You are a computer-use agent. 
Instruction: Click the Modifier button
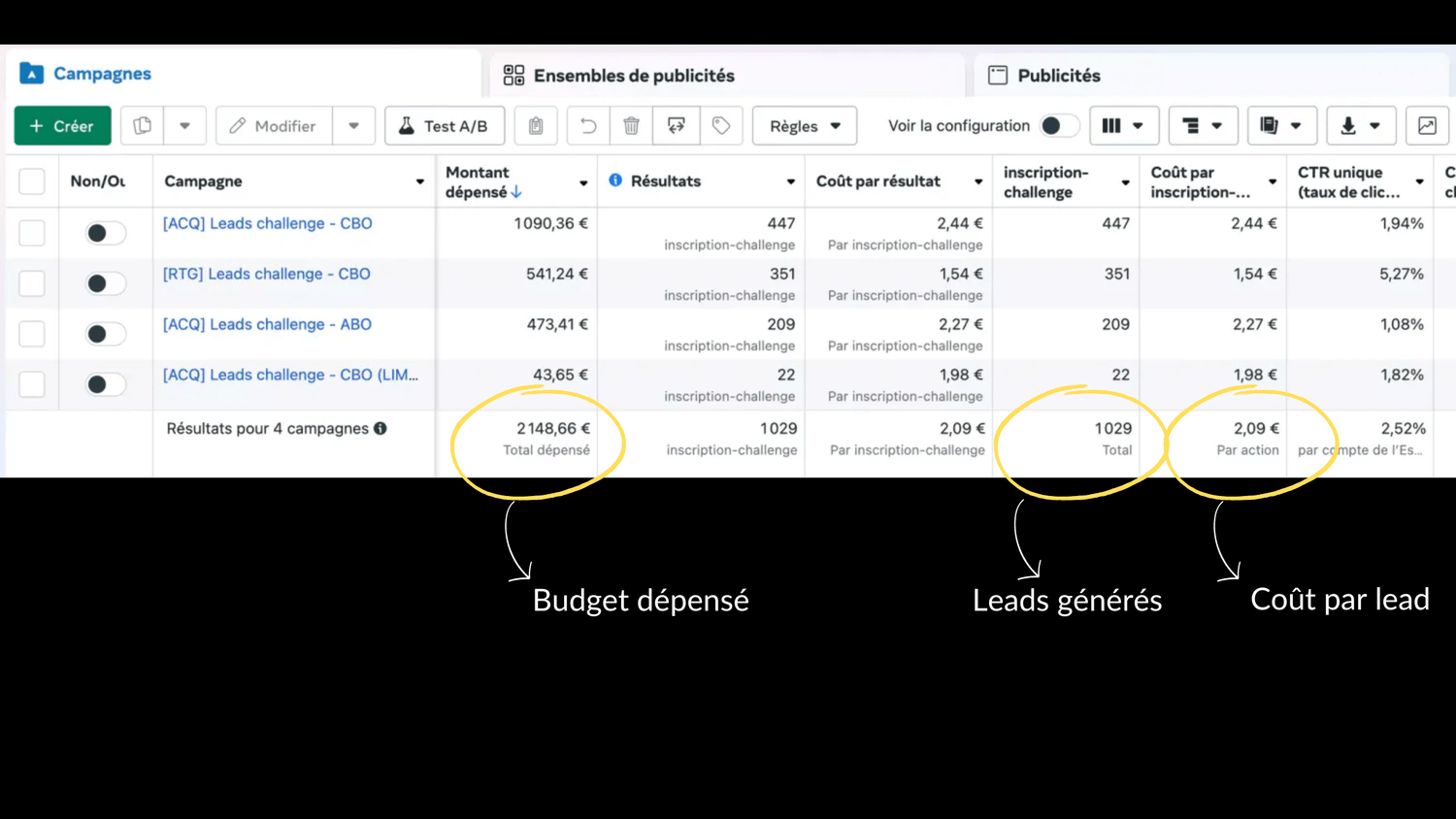tap(274, 126)
